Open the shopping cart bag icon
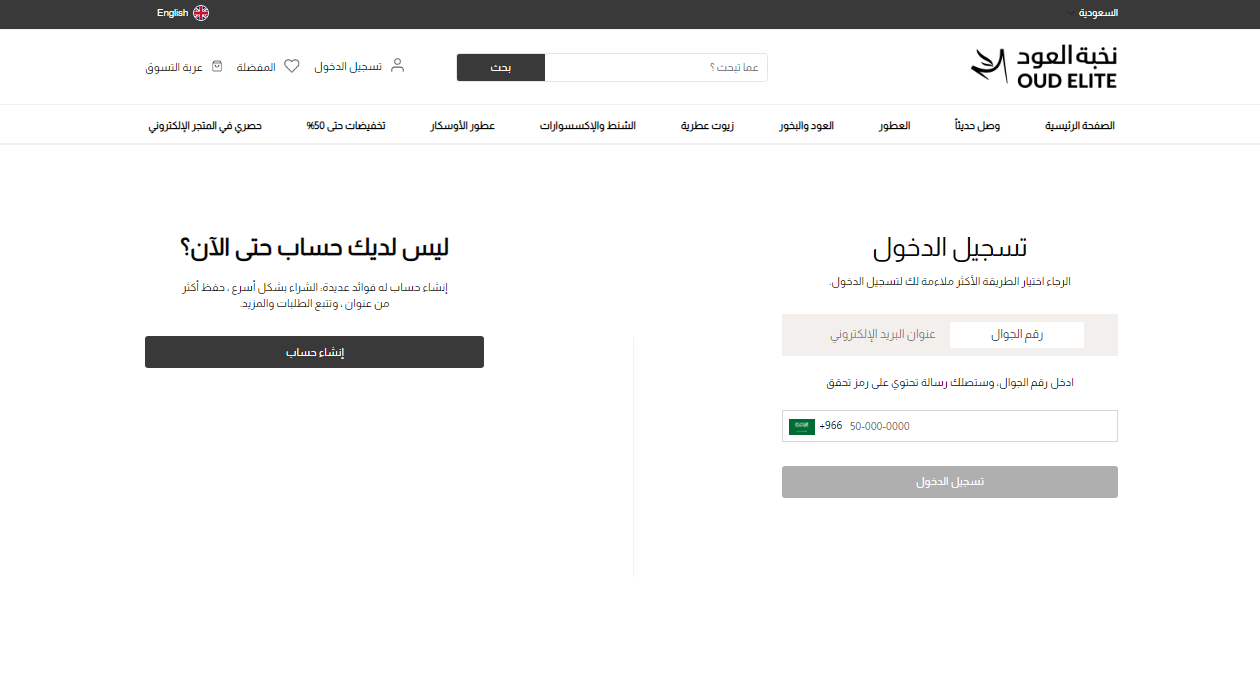Viewport: 1260px width, 690px height. point(217,66)
